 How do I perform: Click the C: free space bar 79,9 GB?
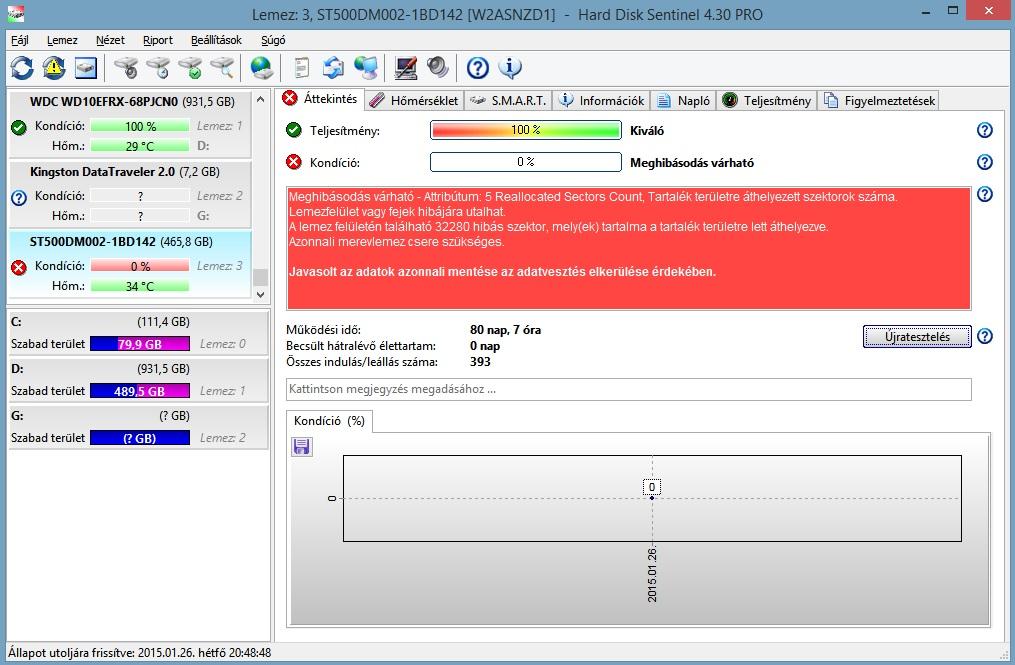click(x=140, y=344)
